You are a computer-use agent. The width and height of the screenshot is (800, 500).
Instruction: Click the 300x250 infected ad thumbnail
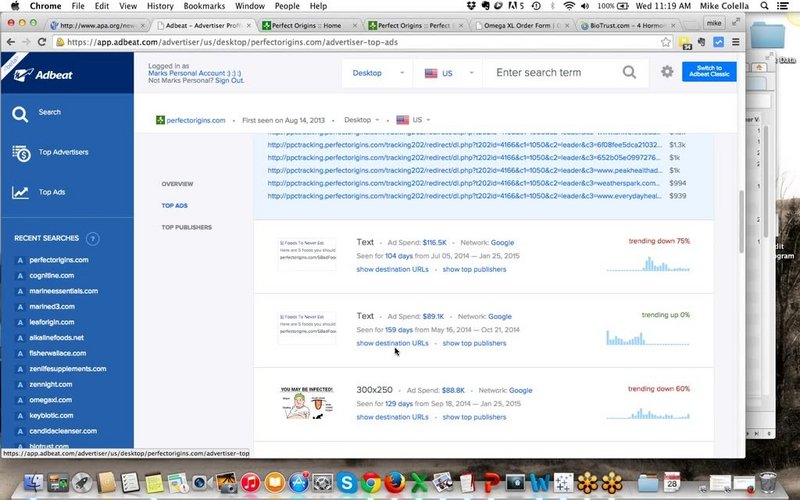pos(307,403)
